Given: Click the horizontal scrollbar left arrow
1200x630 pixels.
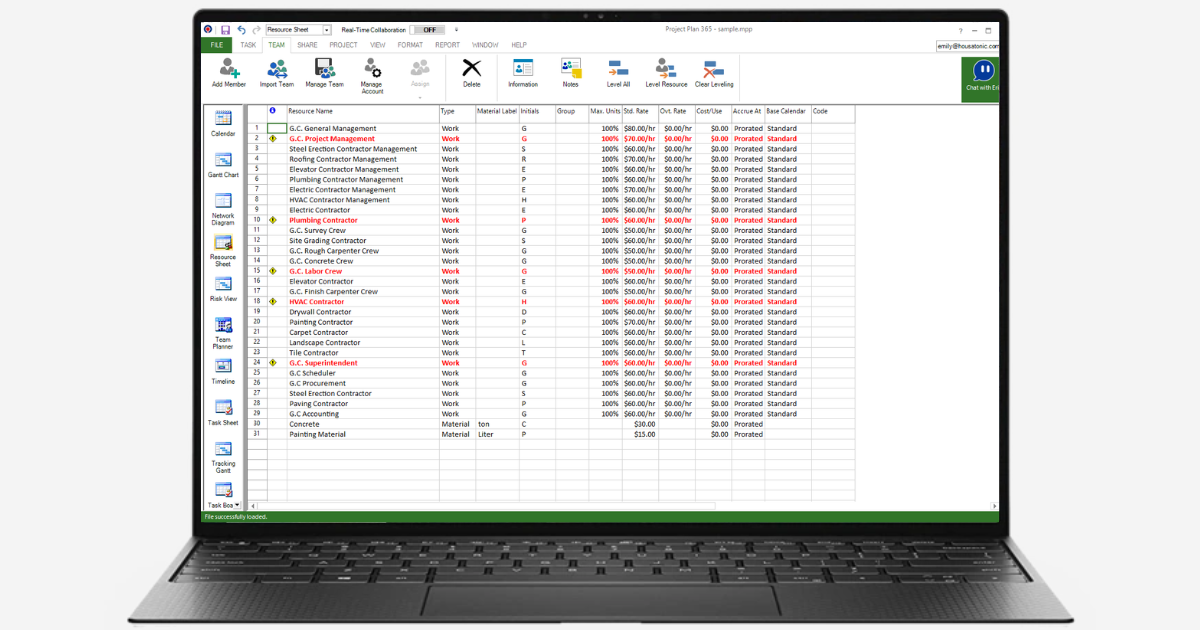Looking at the screenshot, I should click(x=252, y=506).
